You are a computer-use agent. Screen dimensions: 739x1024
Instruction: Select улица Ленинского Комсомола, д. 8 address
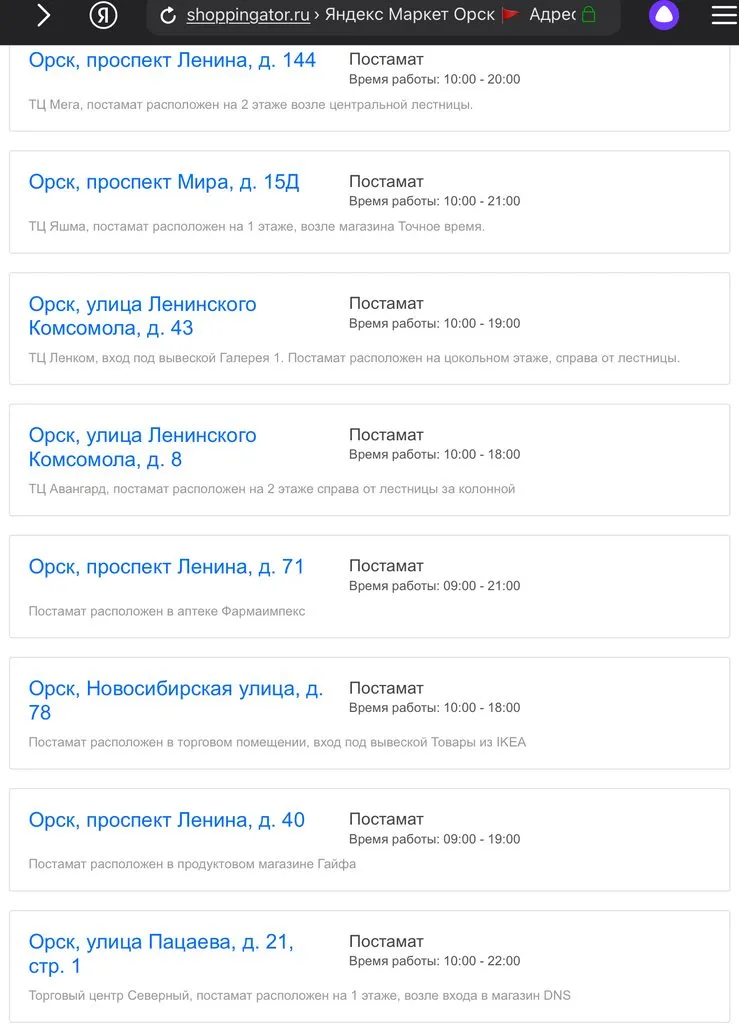click(x=142, y=447)
